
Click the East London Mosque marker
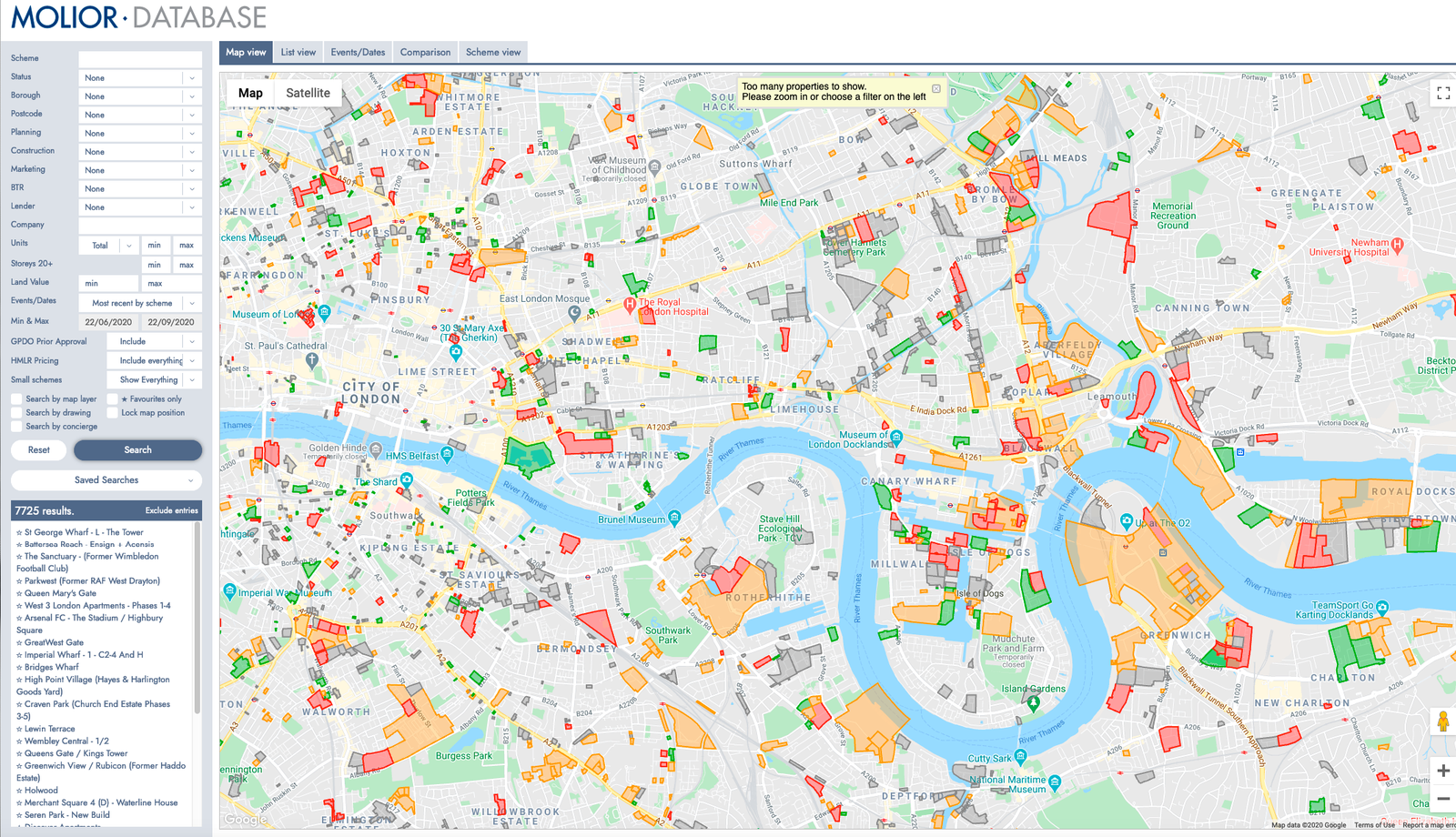574,313
